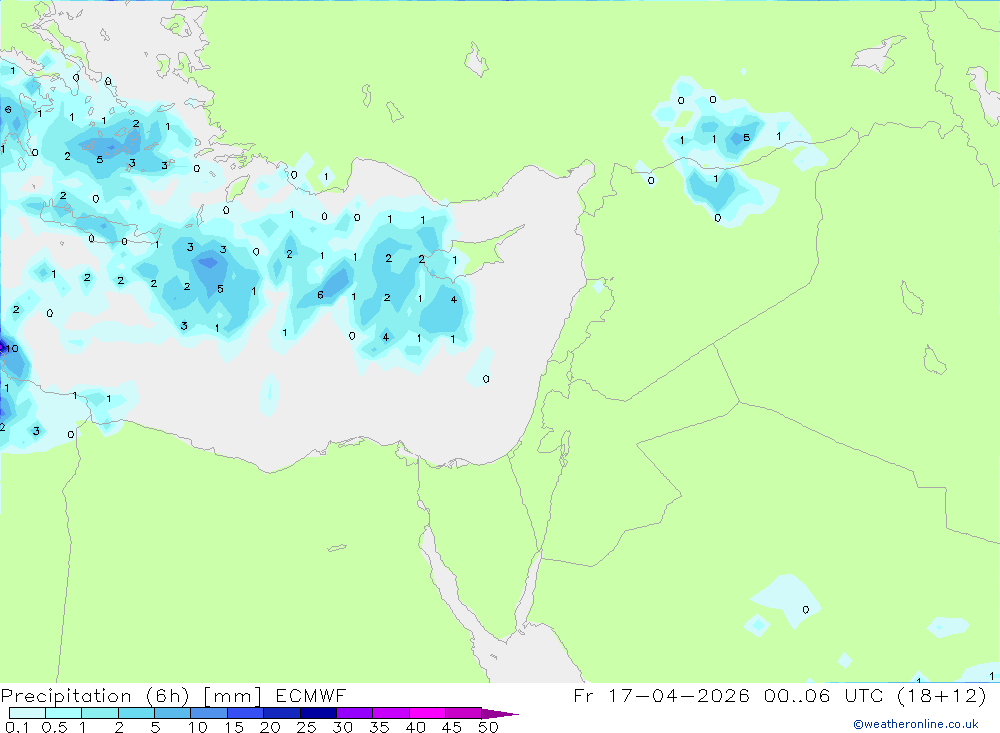Click the '[mm]' unit label
This screenshot has height=733, width=1000.
pos(232,696)
